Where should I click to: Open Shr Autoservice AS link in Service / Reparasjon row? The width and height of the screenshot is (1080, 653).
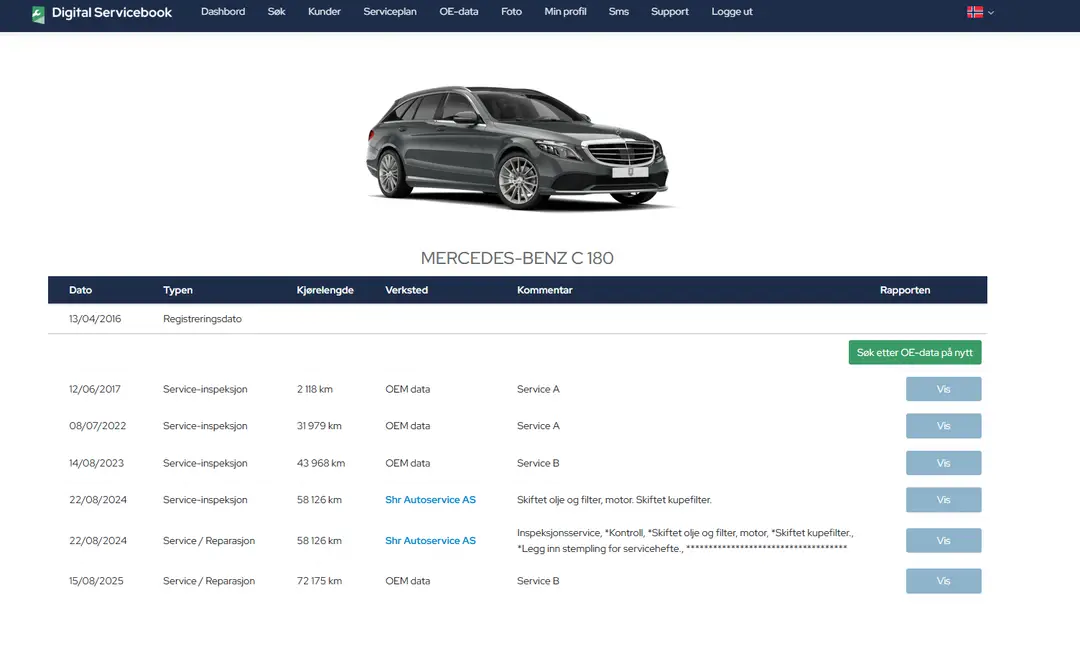tap(430, 541)
